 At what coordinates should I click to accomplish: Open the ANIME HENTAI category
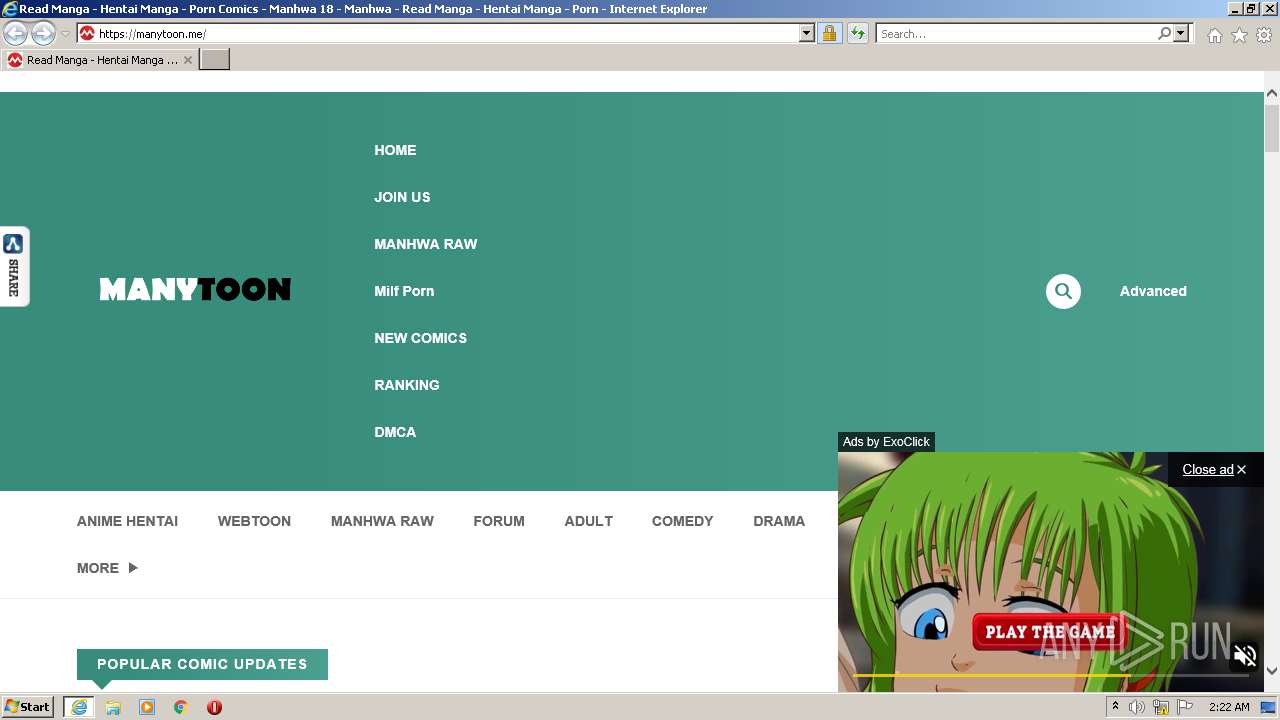coord(127,521)
